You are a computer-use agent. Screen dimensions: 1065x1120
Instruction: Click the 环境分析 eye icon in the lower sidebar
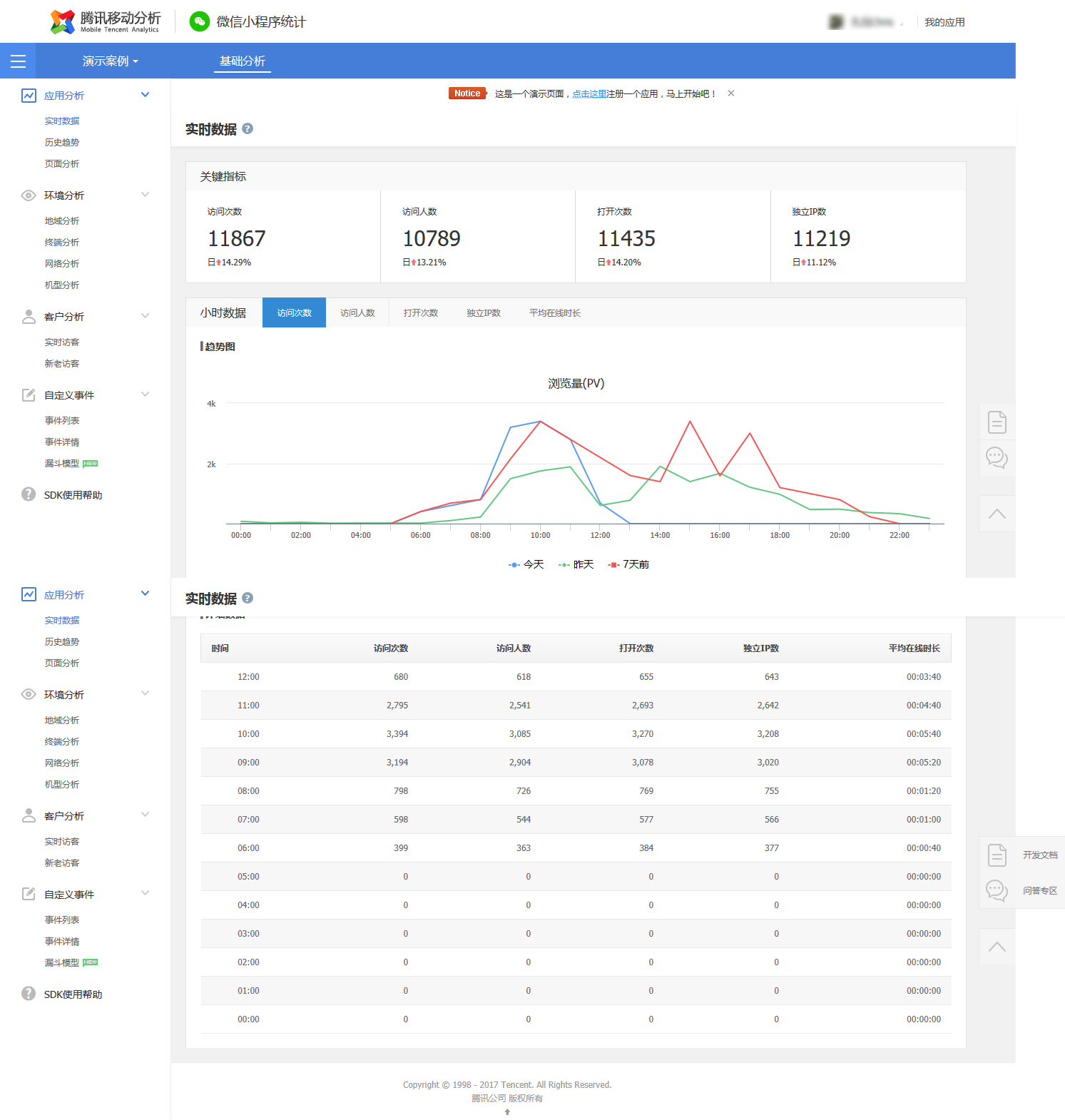click(x=29, y=694)
